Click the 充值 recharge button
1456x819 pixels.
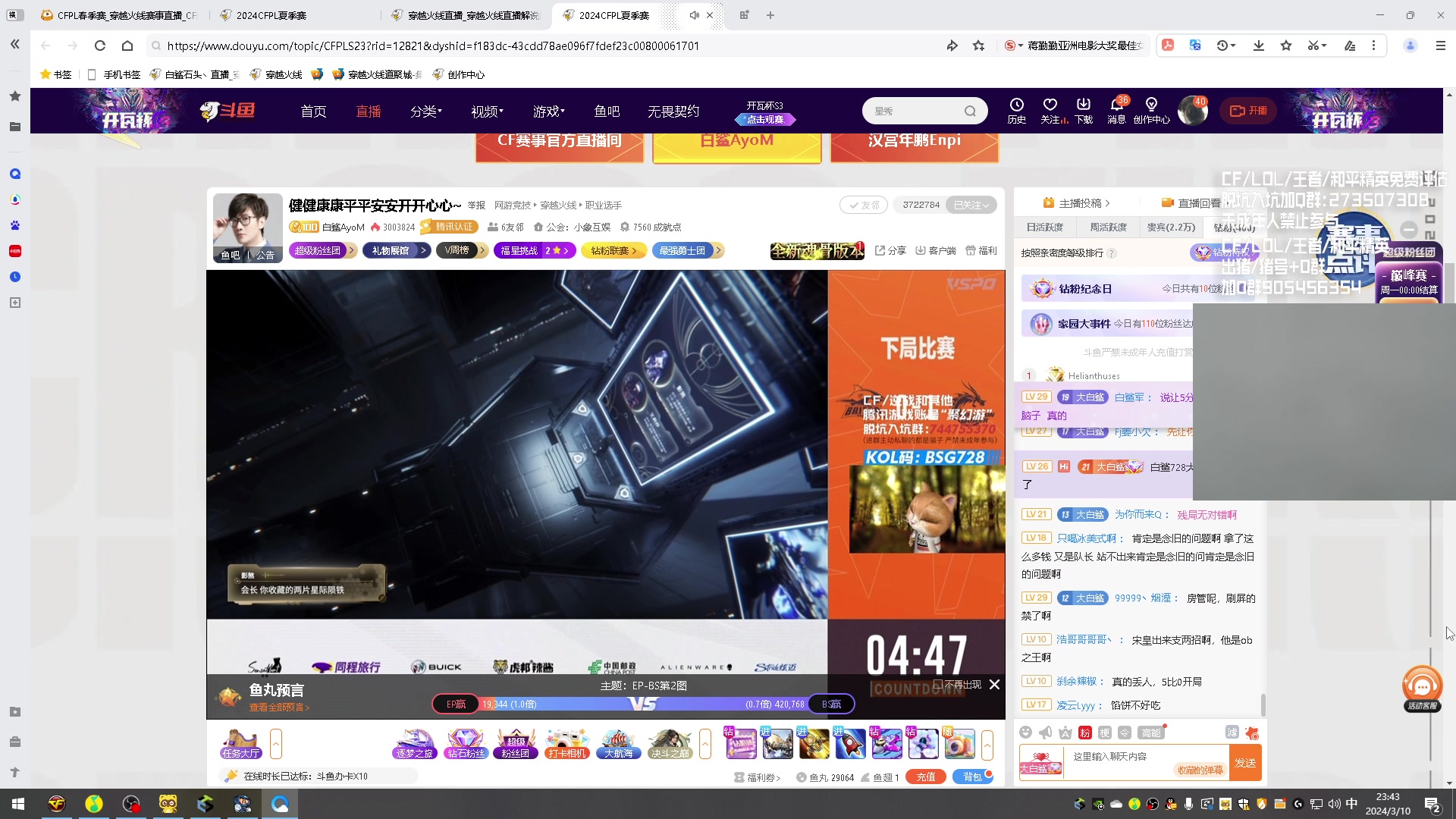pos(925,777)
